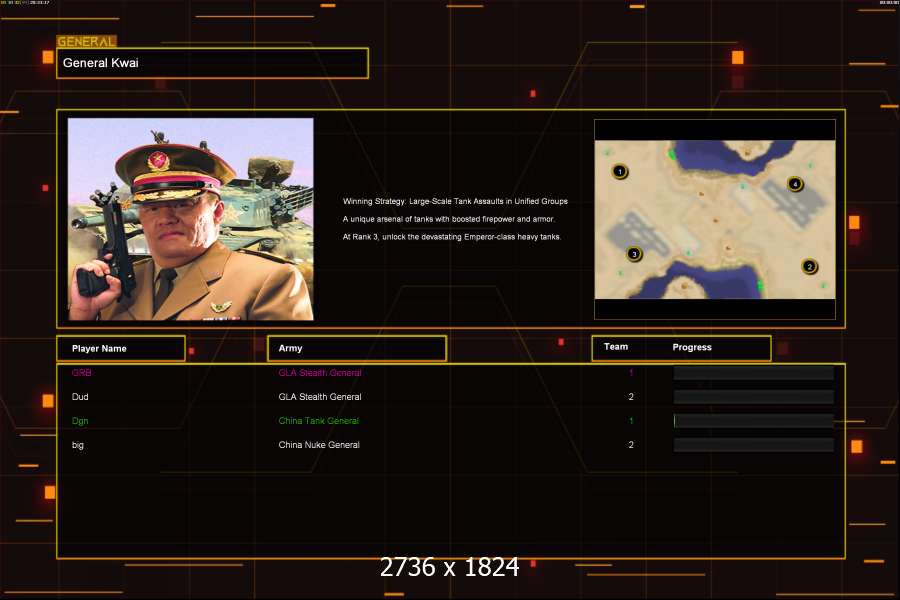Select player name Dgn

80,421
